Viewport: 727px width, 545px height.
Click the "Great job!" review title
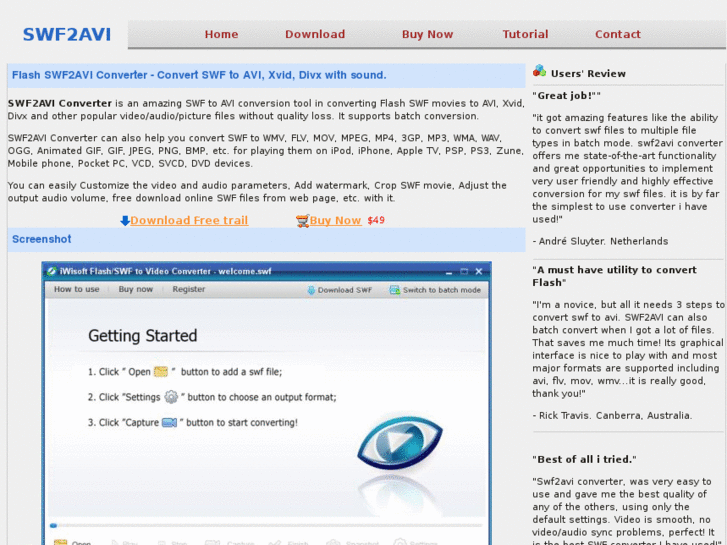[566, 96]
